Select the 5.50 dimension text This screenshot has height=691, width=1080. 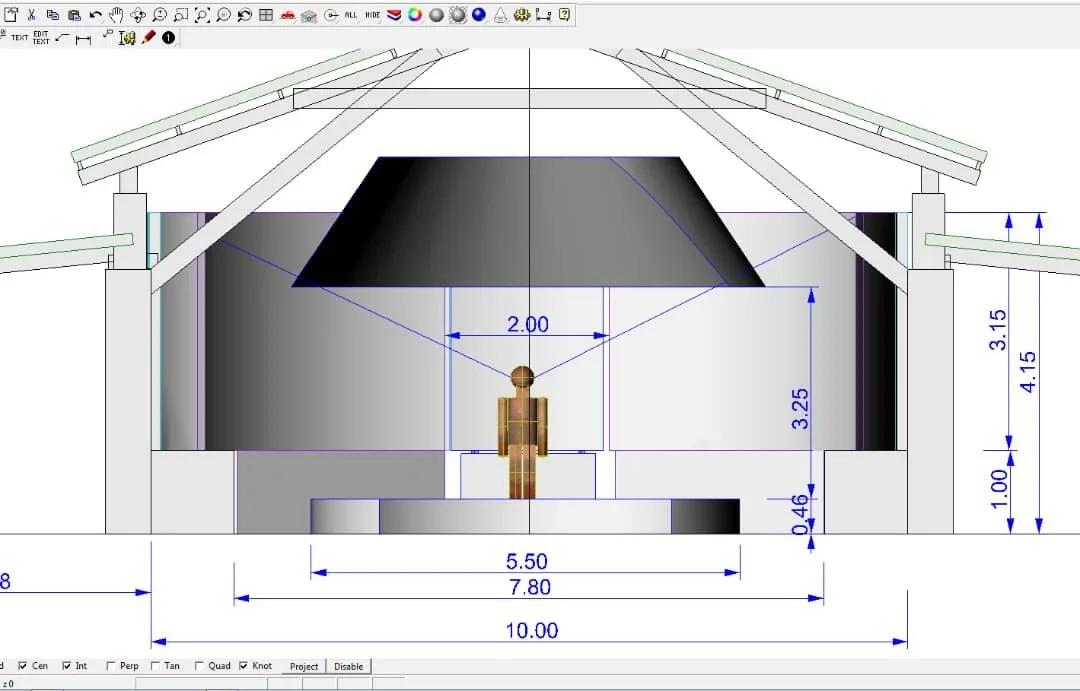(527, 561)
